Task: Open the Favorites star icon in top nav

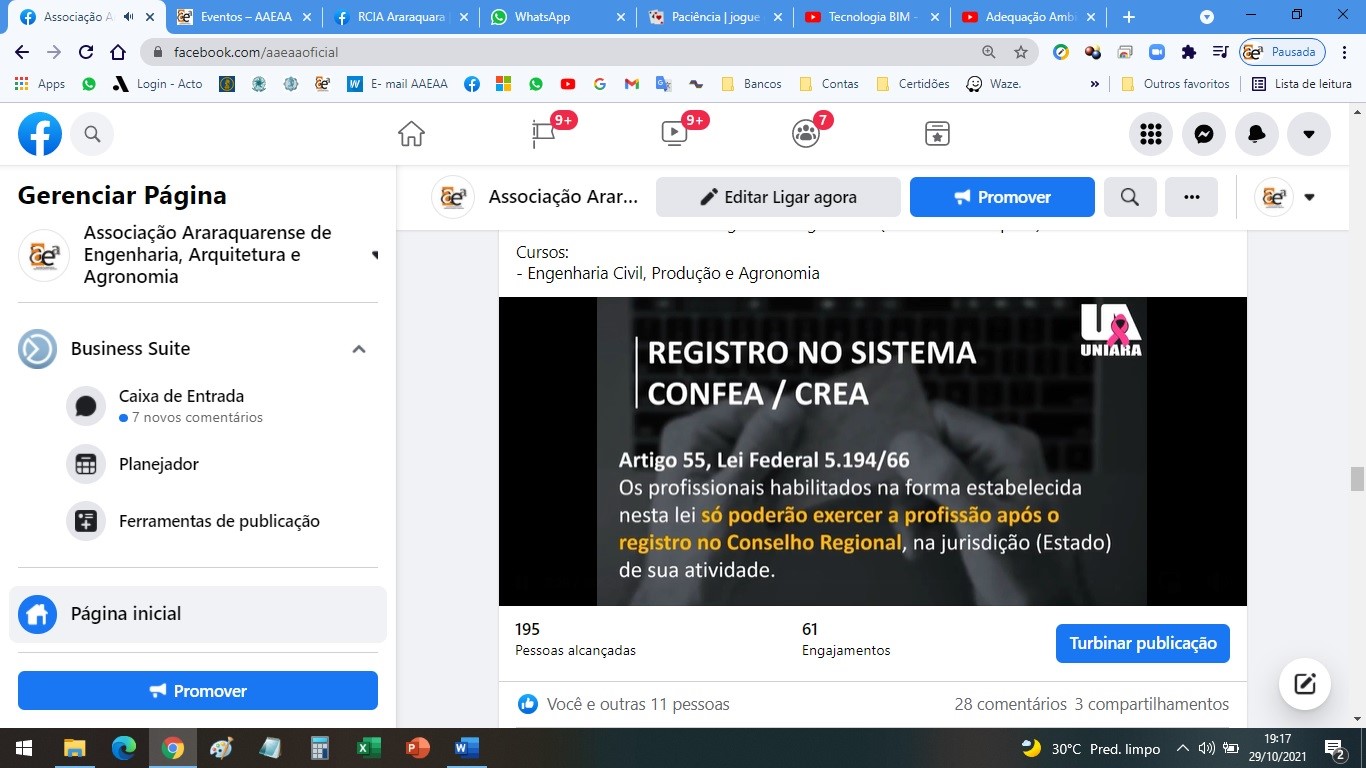Action: [x=937, y=134]
